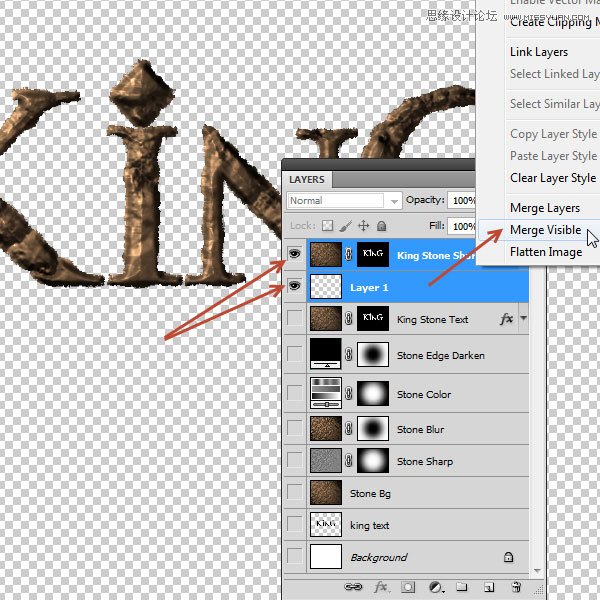Viewport: 600px width, 600px height.
Task: Choose Merge Visible from context menu
Action: point(545,230)
